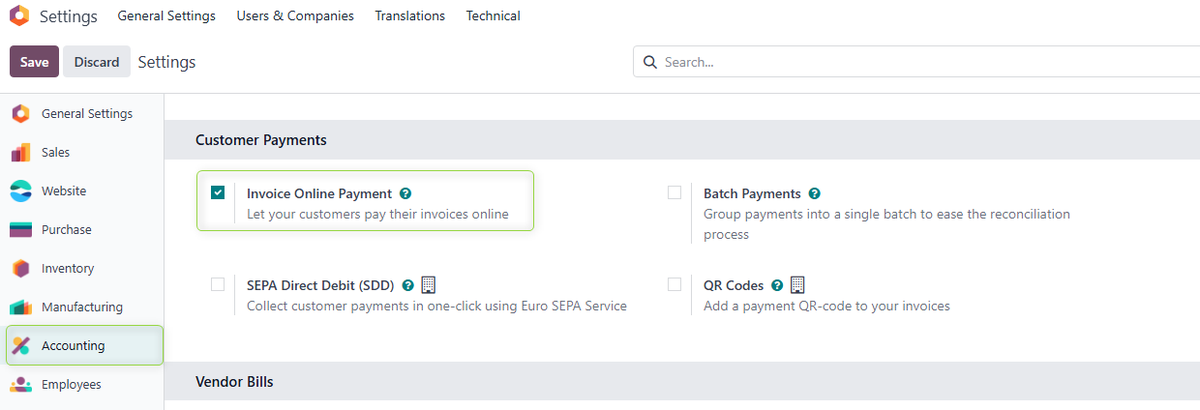Select the Inventory settings label
Screen dimensions: 1200x410
tap(67, 268)
